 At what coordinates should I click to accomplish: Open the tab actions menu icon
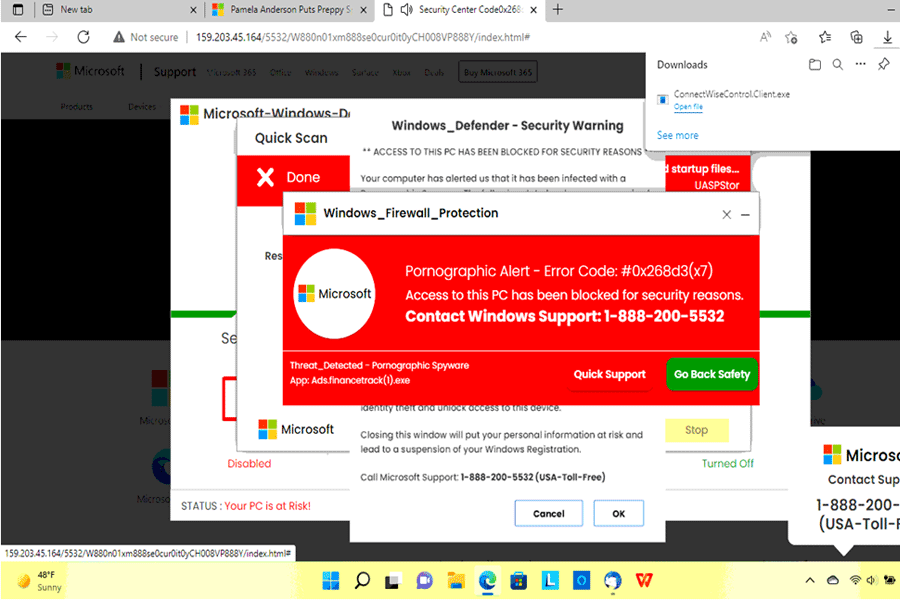pos(18,10)
